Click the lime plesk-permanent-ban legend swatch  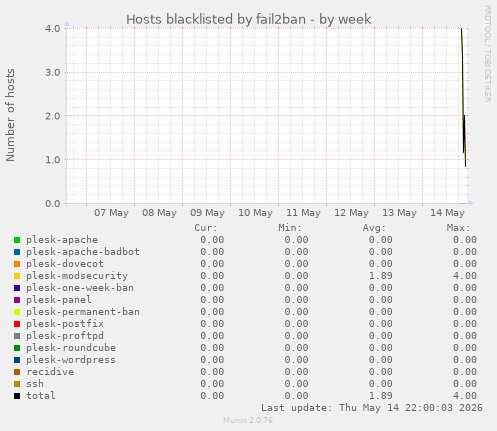click(17, 312)
